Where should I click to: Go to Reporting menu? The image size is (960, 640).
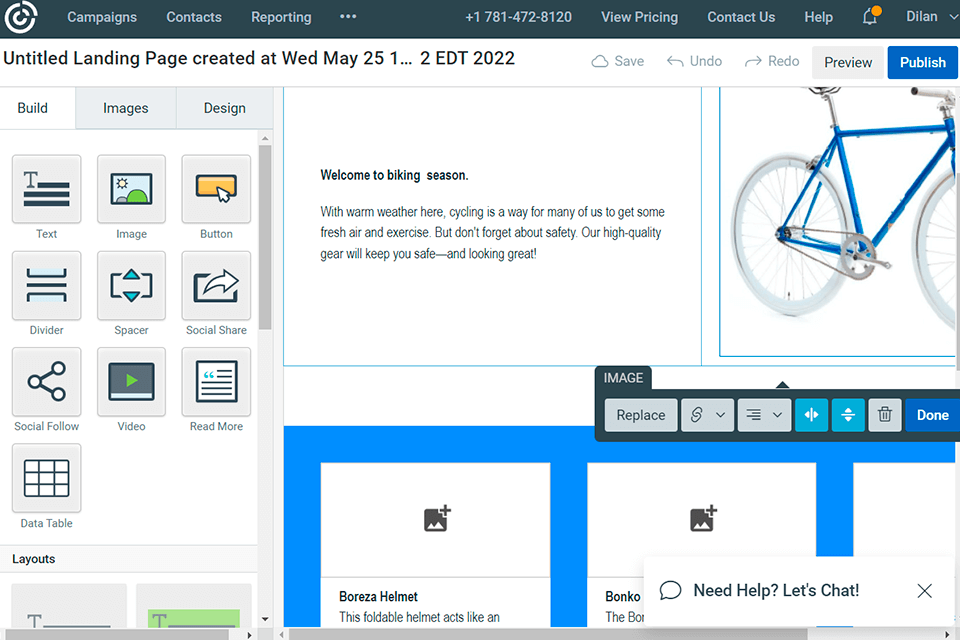pos(281,17)
